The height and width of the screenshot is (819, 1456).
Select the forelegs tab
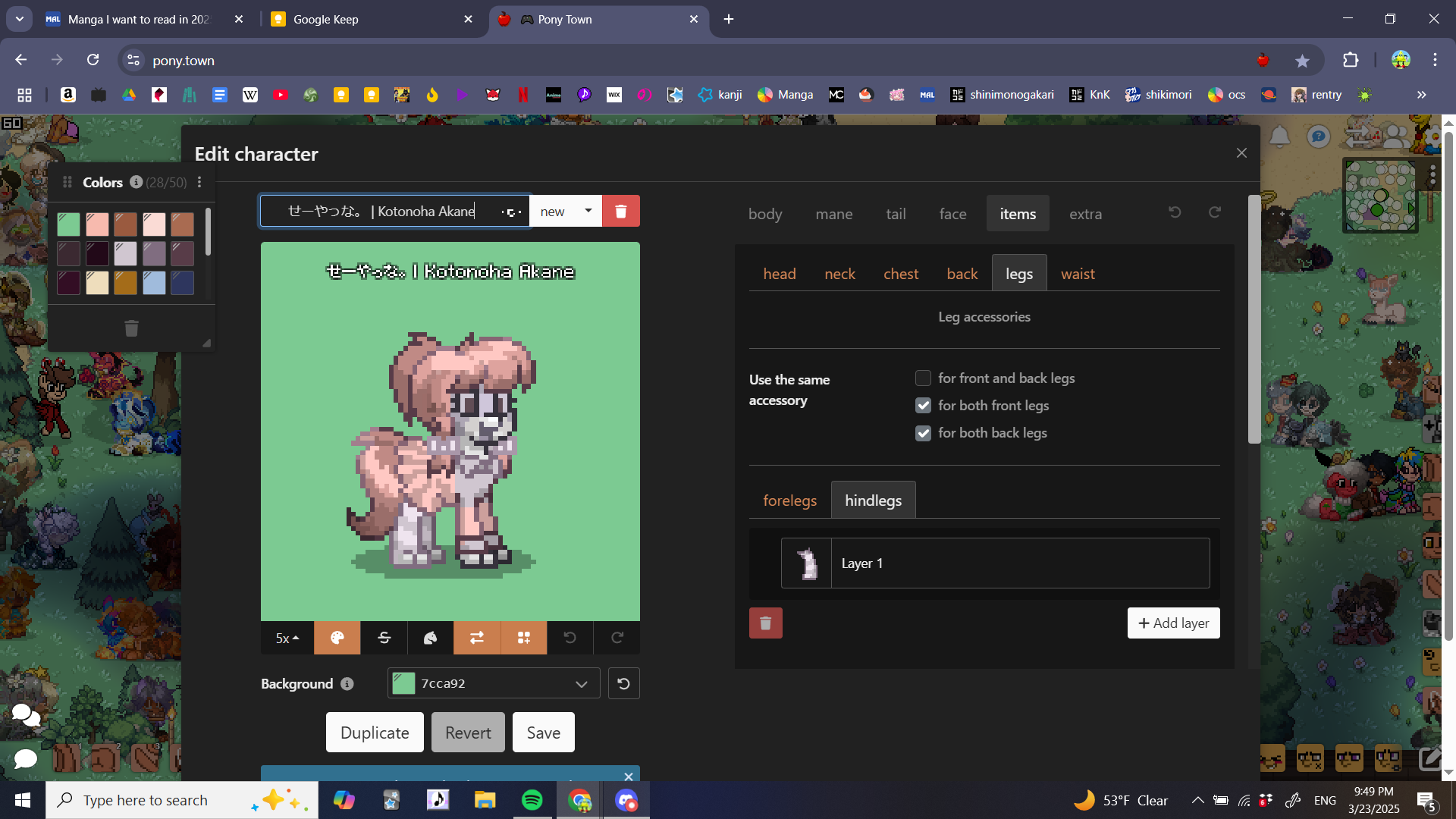[x=789, y=500]
